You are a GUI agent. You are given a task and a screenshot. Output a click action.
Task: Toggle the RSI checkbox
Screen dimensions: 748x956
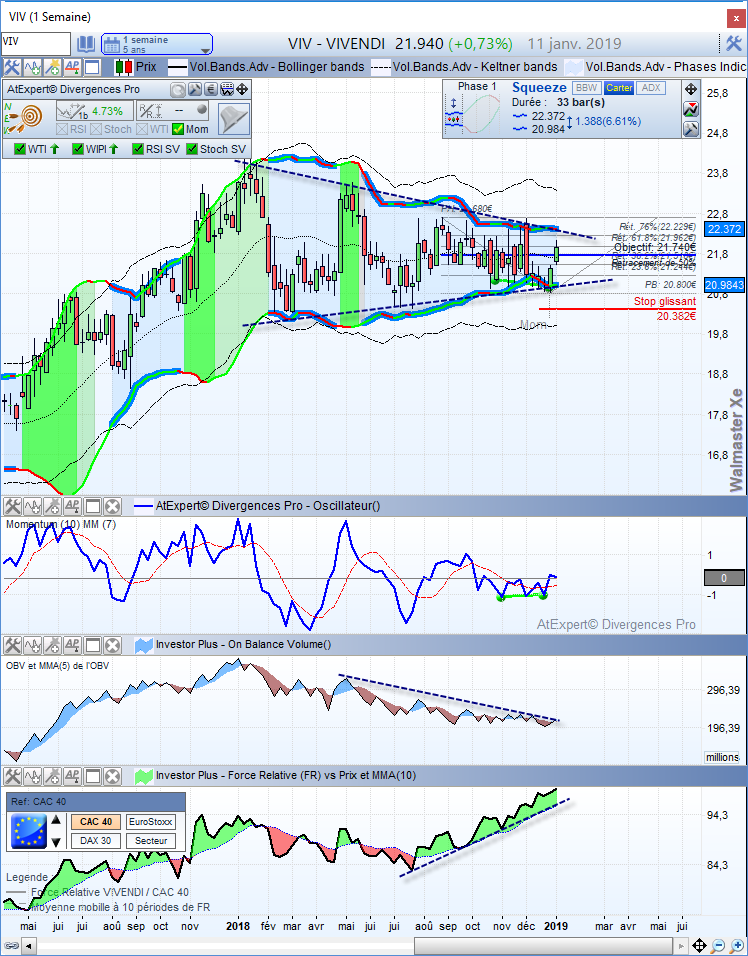coord(62,129)
